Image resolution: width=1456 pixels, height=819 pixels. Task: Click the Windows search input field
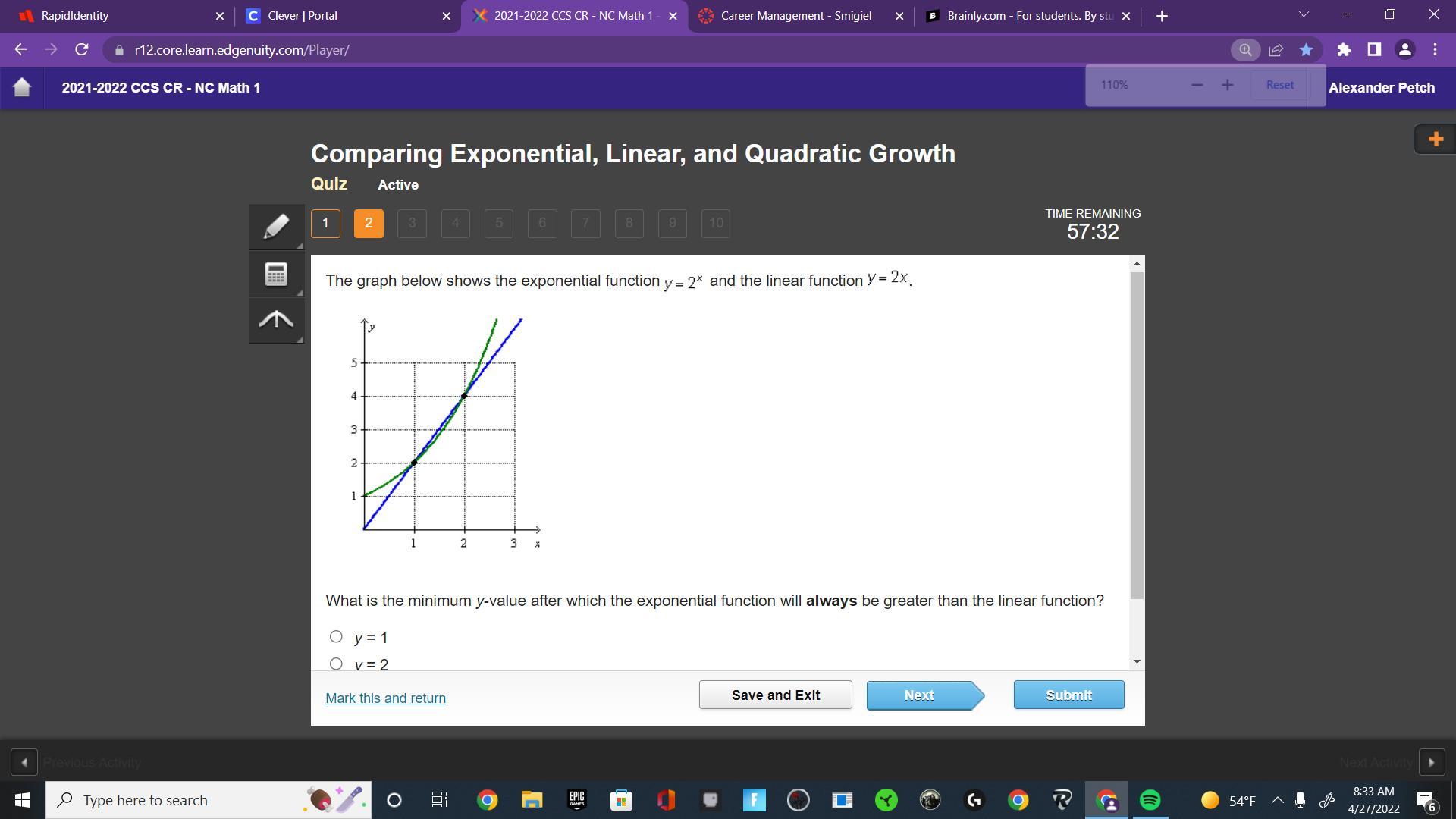(190, 800)
